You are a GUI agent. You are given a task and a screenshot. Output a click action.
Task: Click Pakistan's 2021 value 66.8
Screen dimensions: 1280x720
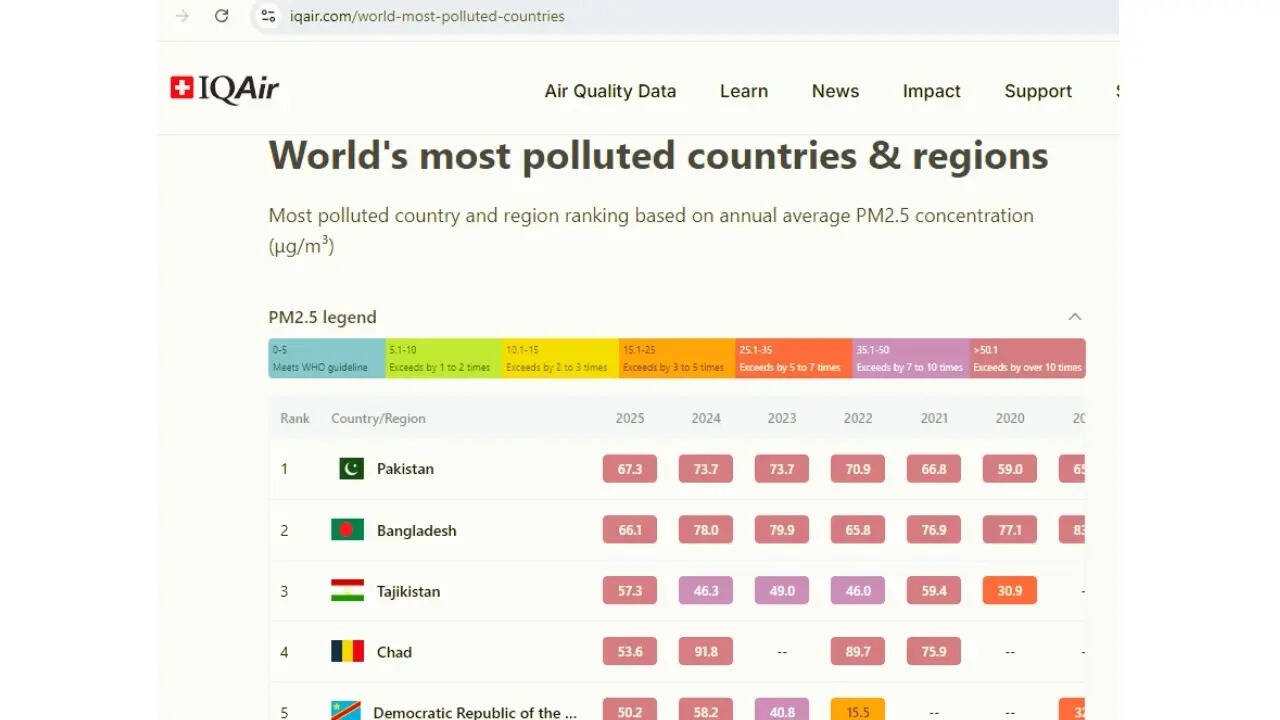tap(934, 469)
